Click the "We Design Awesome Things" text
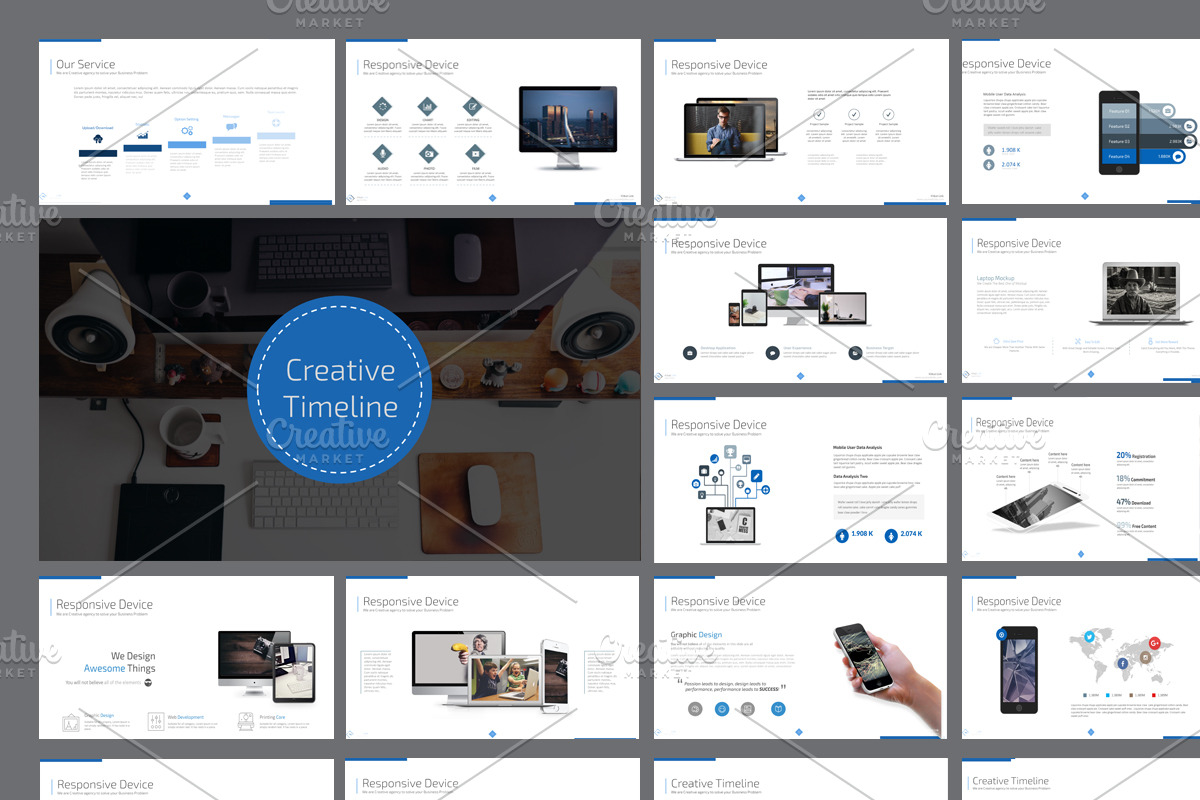Image resolution: width=1200 pixels, height=800 pixels. click(x=119, y=662)
